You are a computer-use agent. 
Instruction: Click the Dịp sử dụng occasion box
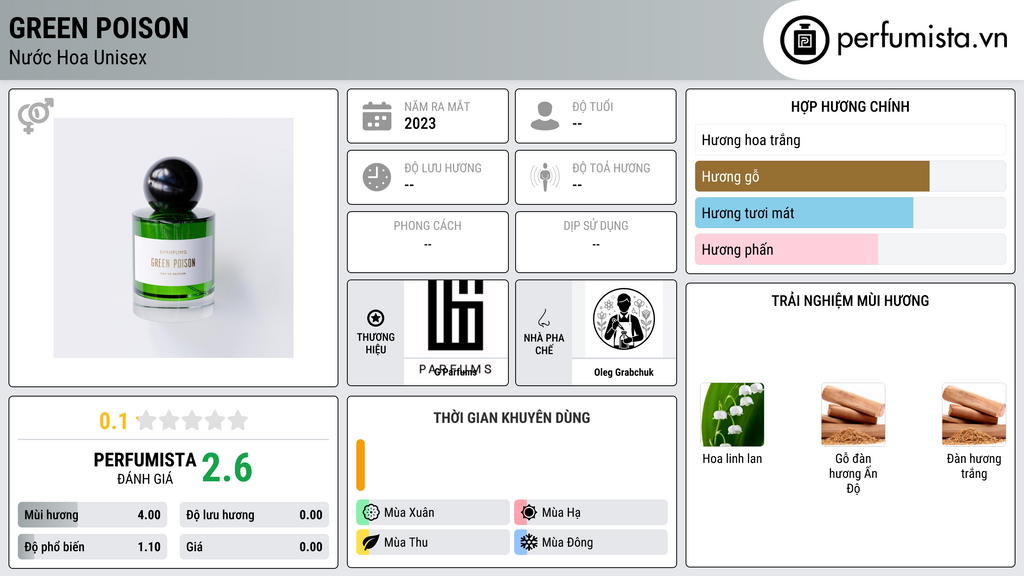[596, 242]
